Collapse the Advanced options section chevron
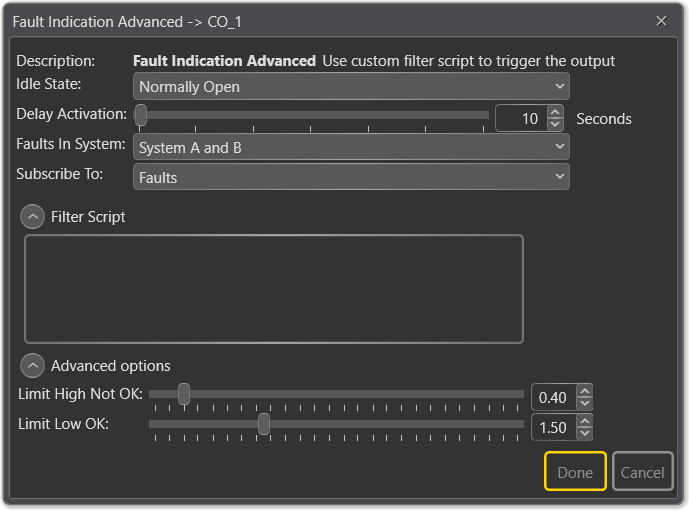This screenshot has width=689, height=511. click(x=33, y=365)
